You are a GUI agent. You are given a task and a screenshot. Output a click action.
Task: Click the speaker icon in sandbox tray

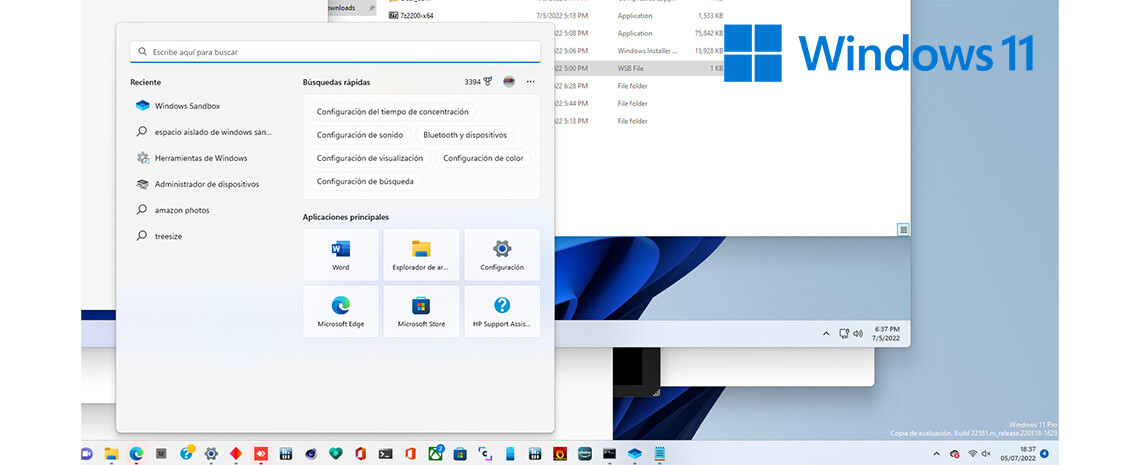(x=858, y=333)
